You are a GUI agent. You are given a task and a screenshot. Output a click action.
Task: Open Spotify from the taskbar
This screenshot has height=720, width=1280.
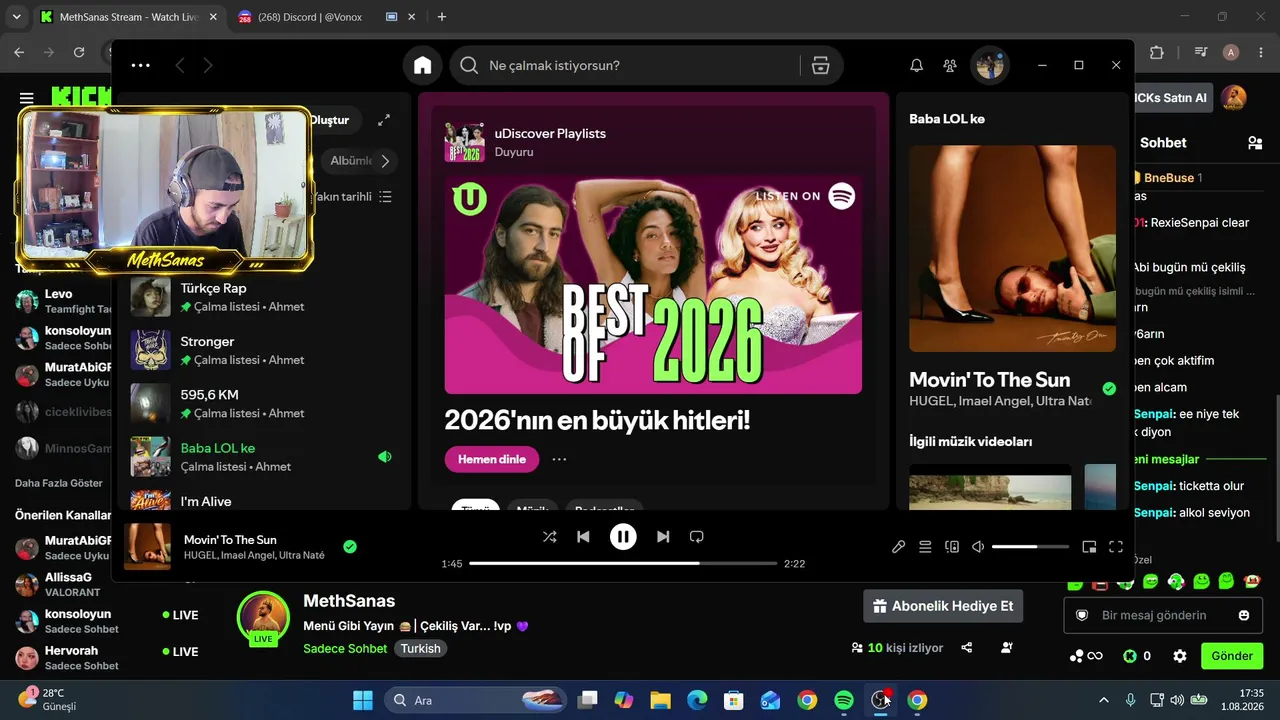click(x=844, y=700)
